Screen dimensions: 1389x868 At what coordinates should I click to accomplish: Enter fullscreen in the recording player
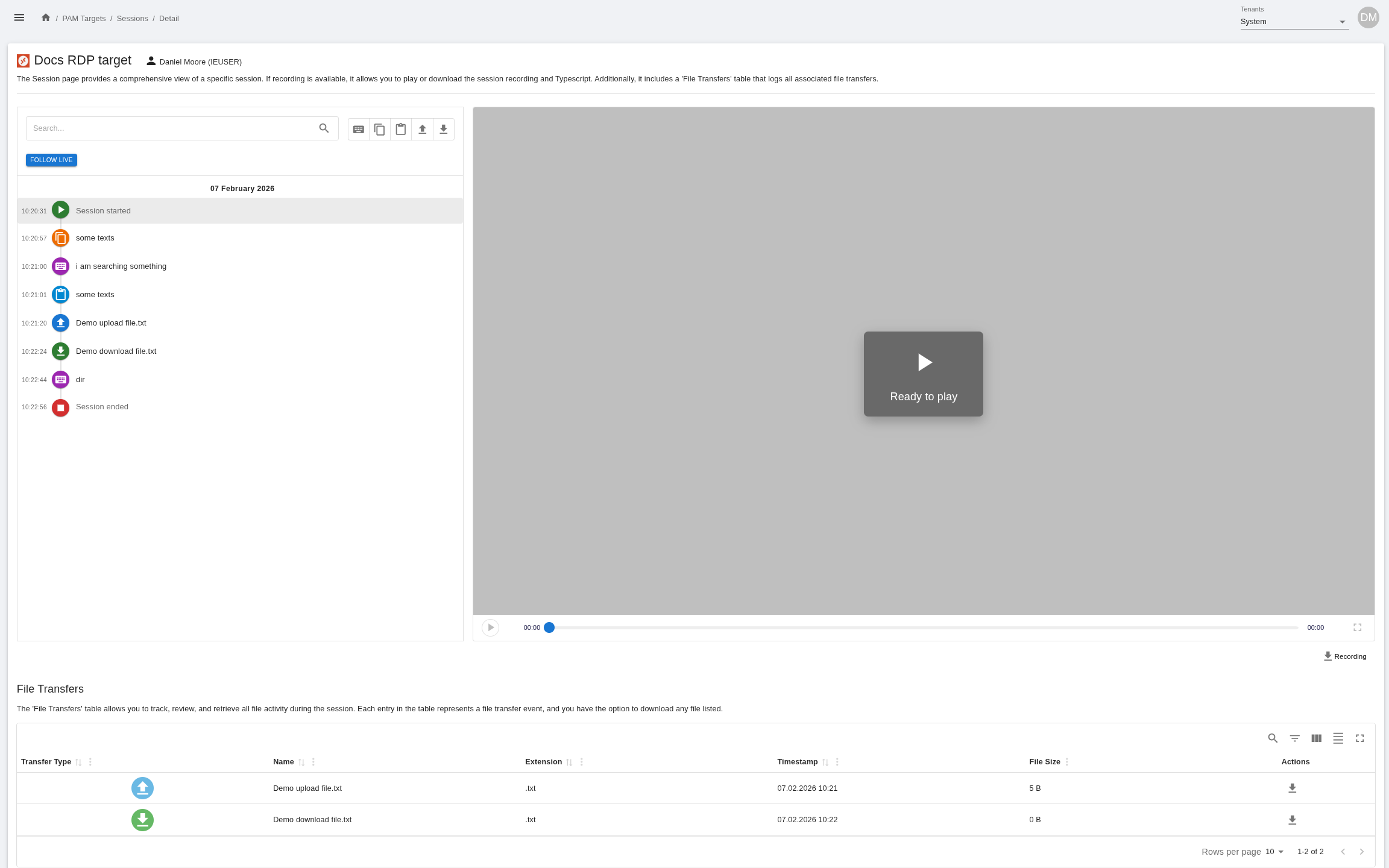coord(1357,627)
